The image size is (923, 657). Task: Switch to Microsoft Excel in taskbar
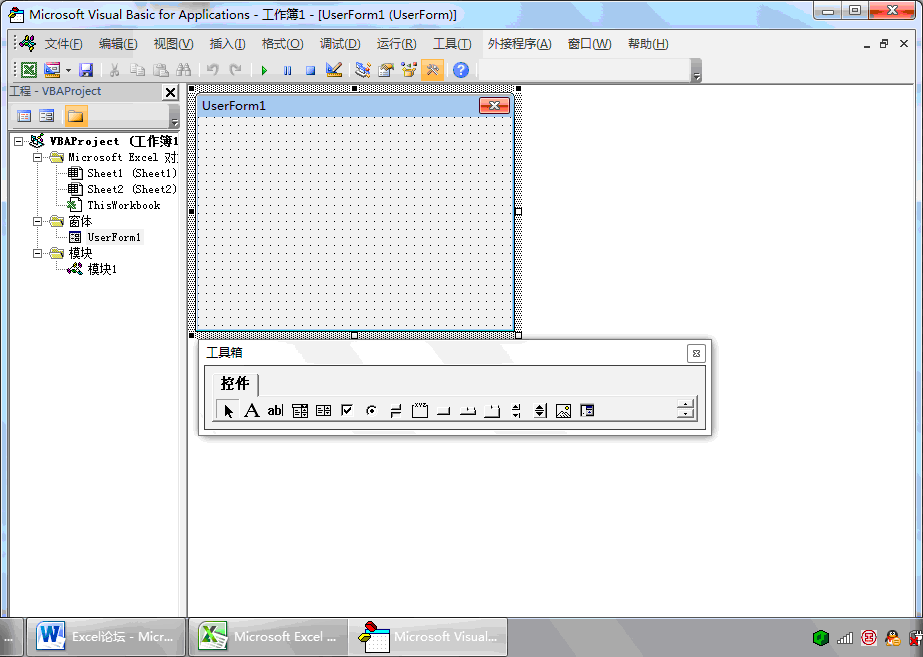268,636
